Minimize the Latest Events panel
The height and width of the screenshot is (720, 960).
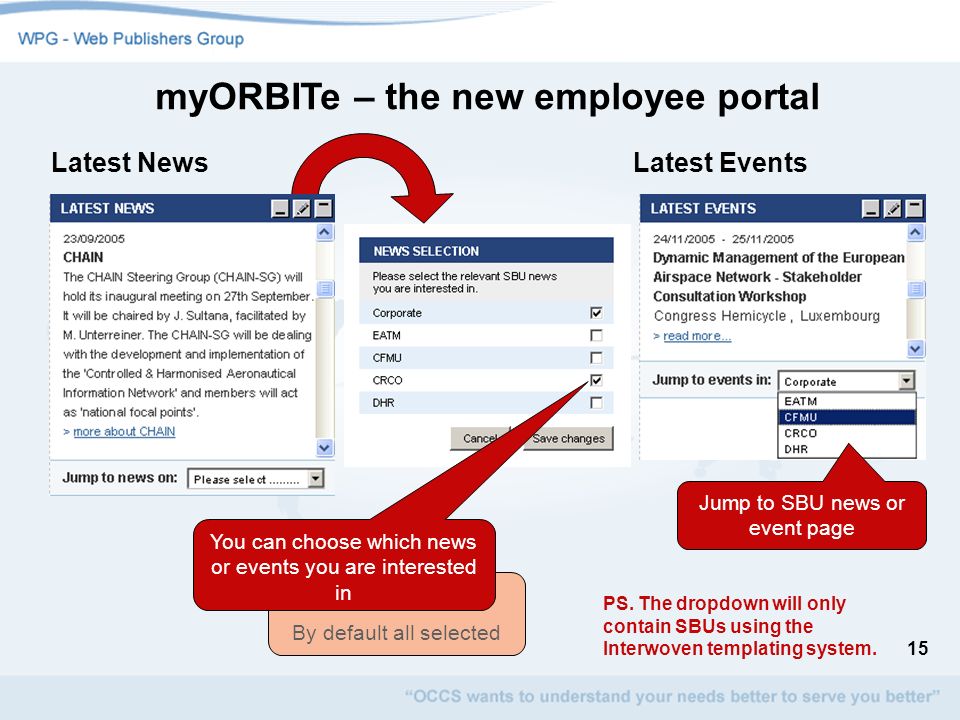click(x=871, y=209)
